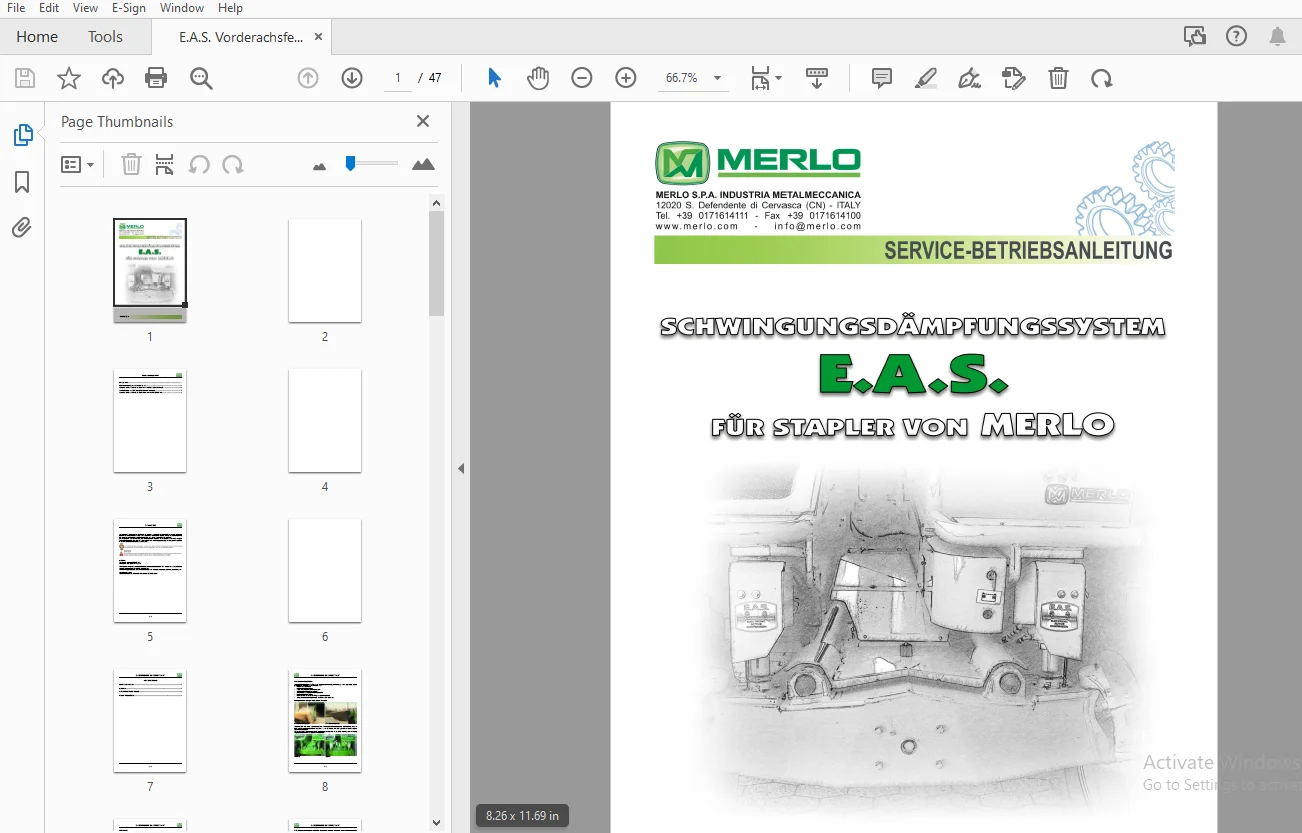Toggle scrolling page display mode
The width and height of the screenshot is (1302, 833).
pos(817,78)
